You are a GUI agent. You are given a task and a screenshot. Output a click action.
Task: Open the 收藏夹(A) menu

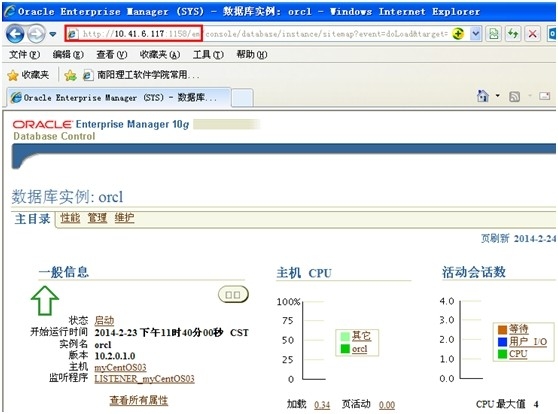coord(160,54)
